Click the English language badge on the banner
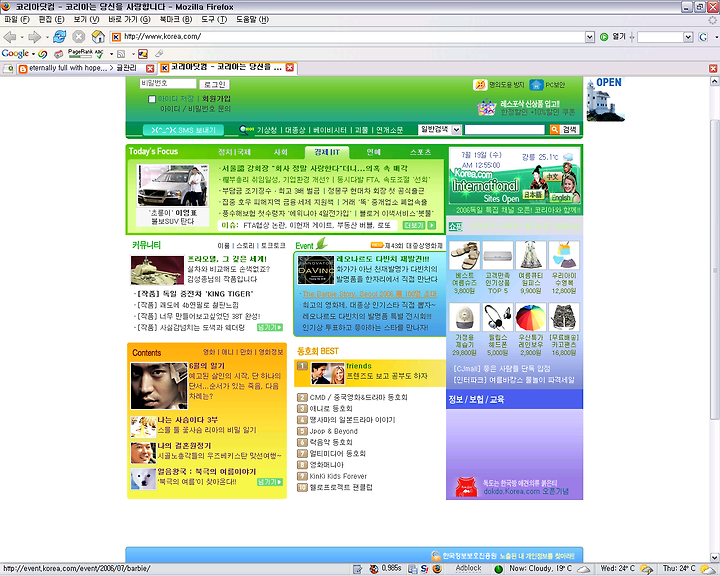The width and height of the screenshot is (720, 576). point(560,198)
